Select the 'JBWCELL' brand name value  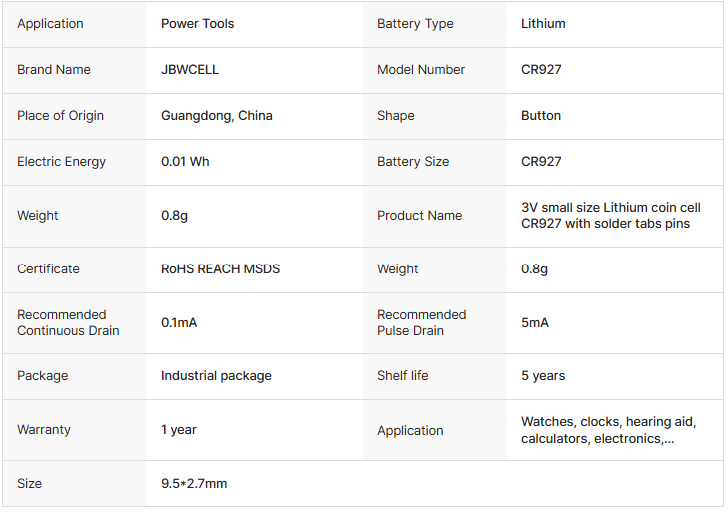pos(190,70)
